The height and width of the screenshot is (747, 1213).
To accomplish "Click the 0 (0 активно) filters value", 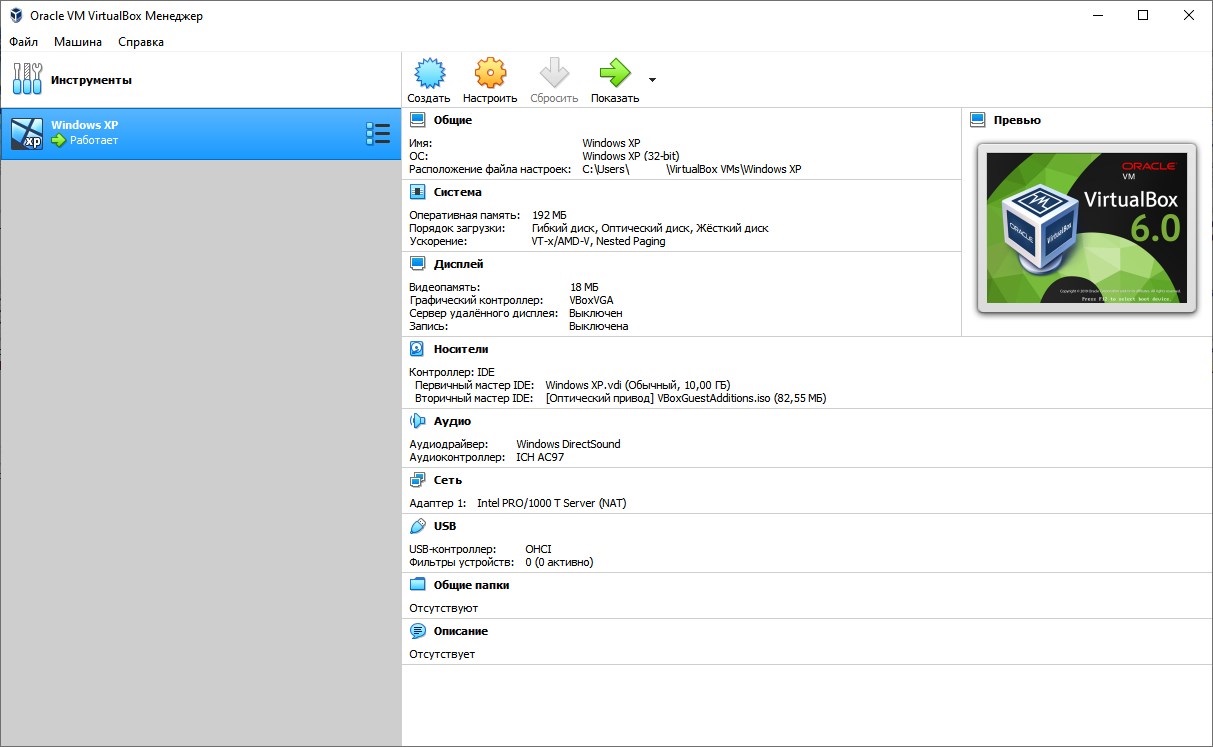I will tap(559, 562).
